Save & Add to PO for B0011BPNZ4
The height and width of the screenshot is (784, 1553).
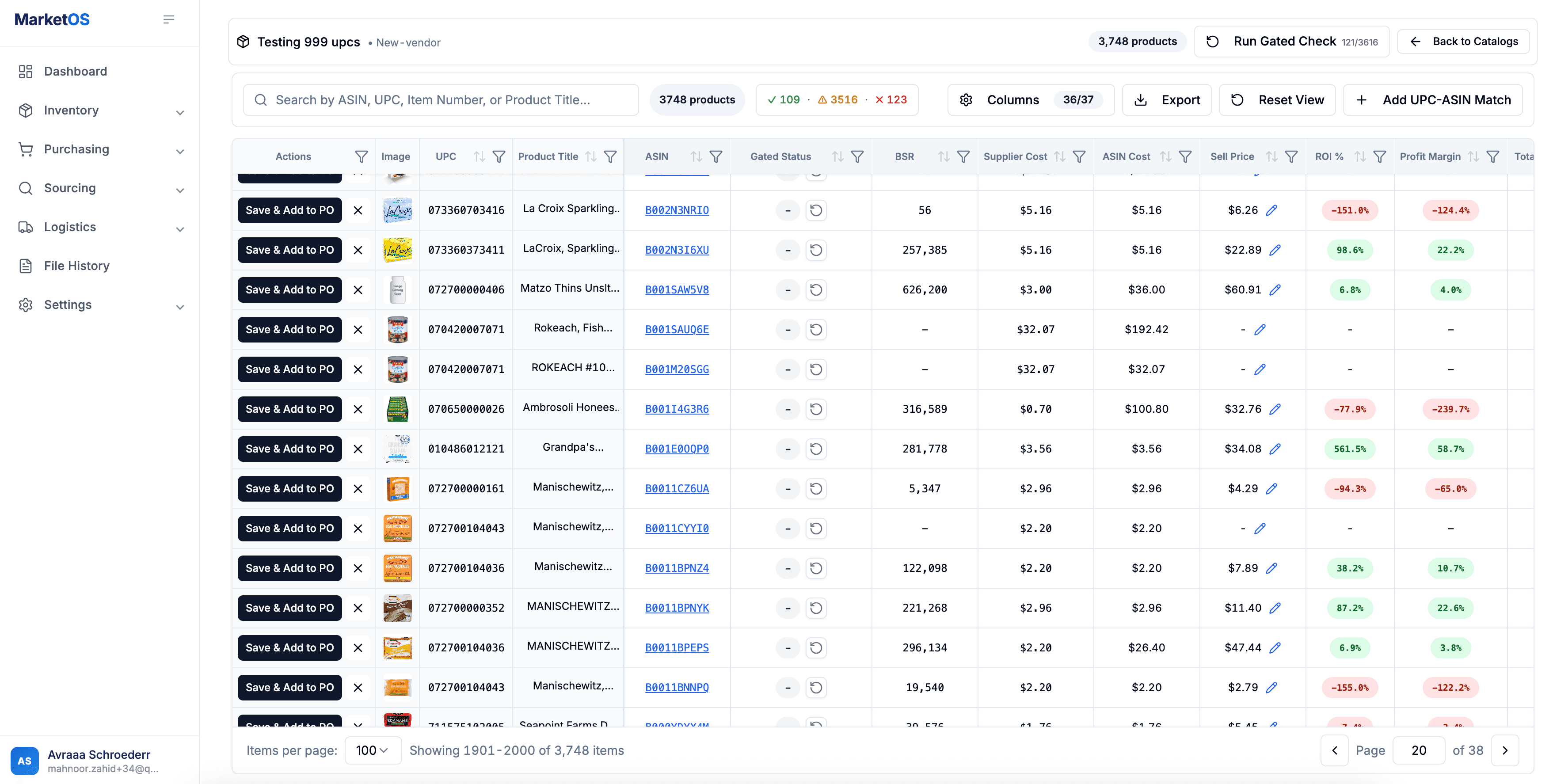click(x=289, y=569)
